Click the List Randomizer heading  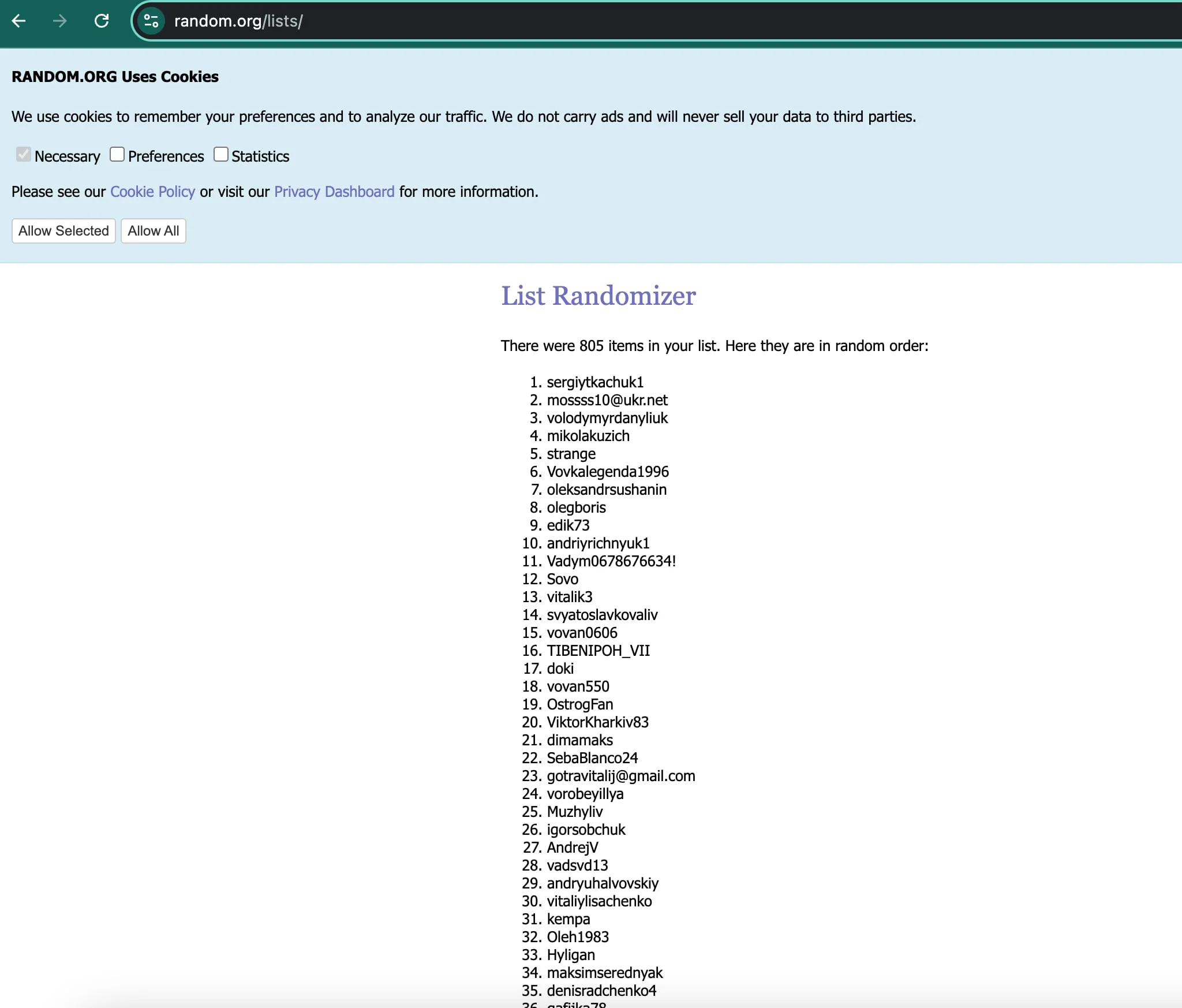[x=598, y=296]
